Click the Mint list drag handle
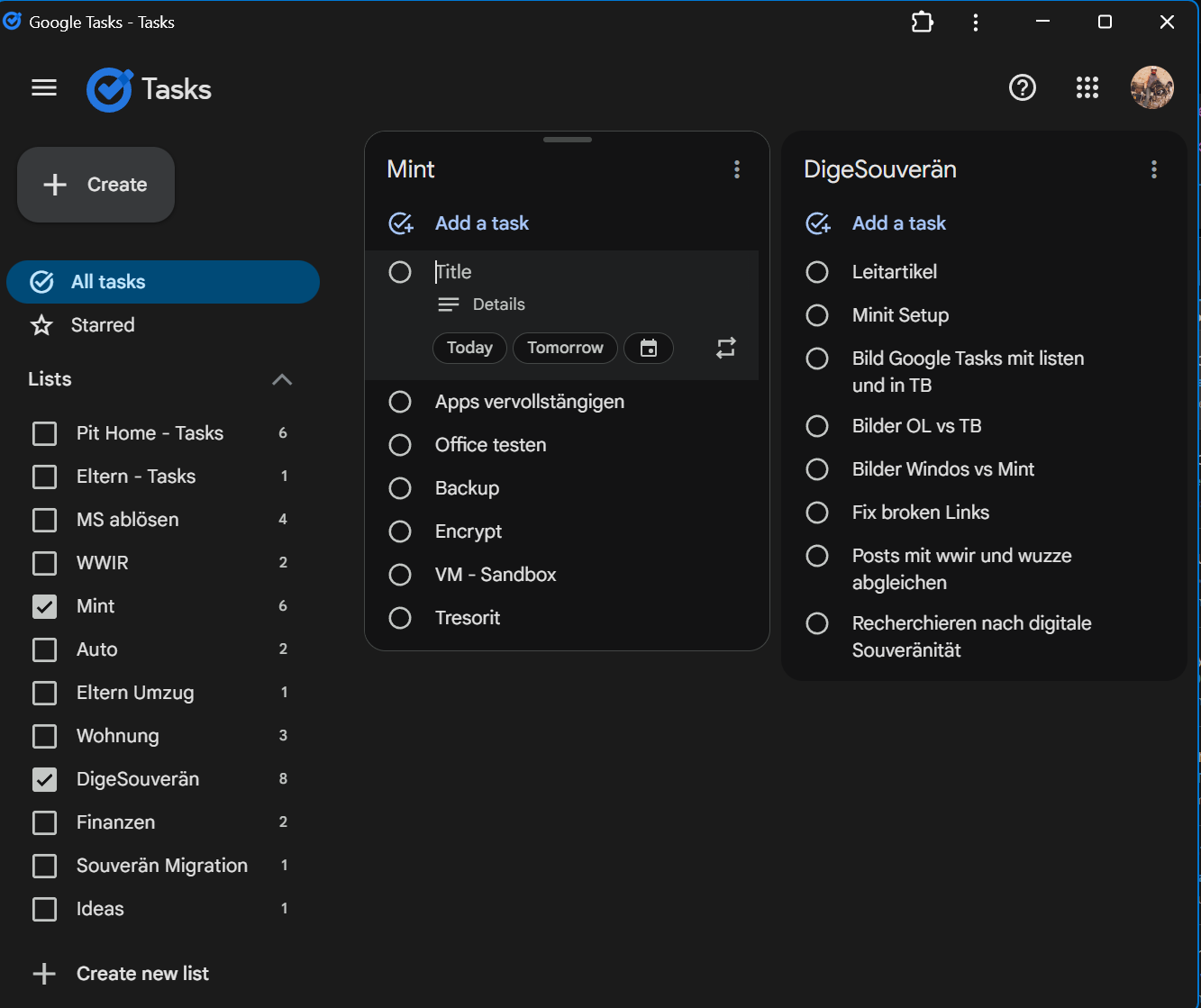Viewport: 1201px width, 1008px height. click(x=568, y=141)
